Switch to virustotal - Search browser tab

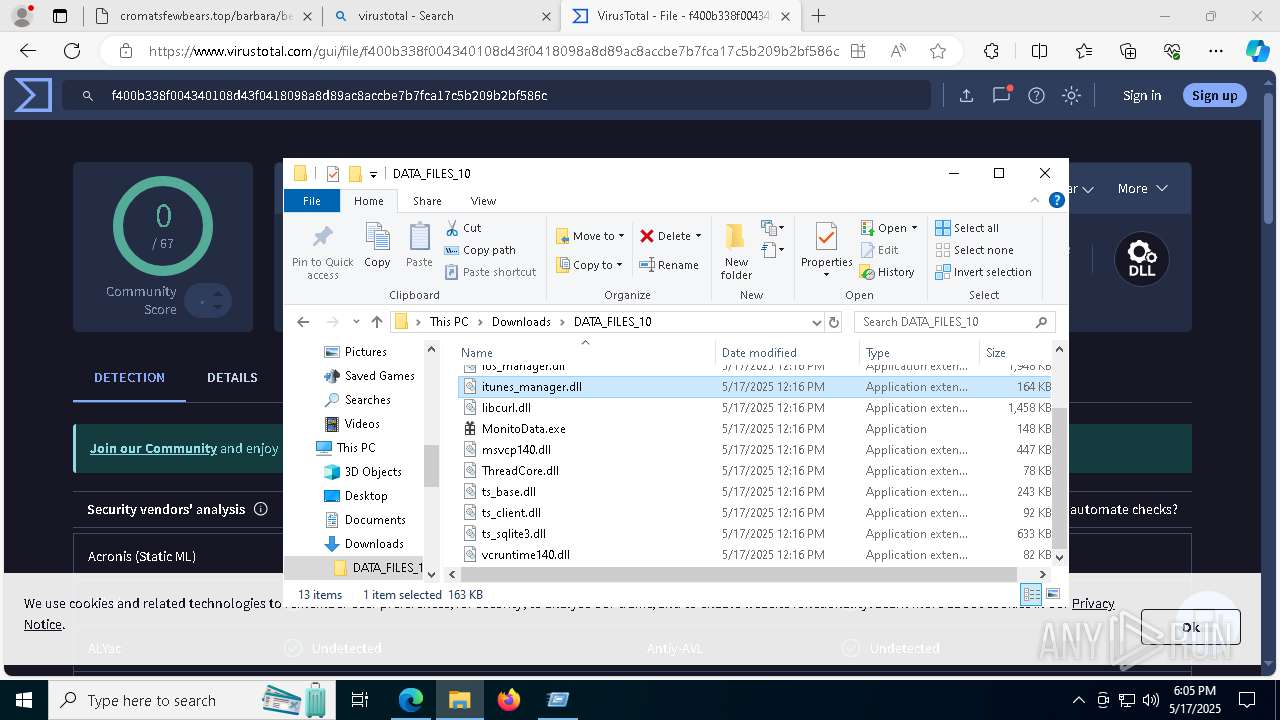pos(443,16)
